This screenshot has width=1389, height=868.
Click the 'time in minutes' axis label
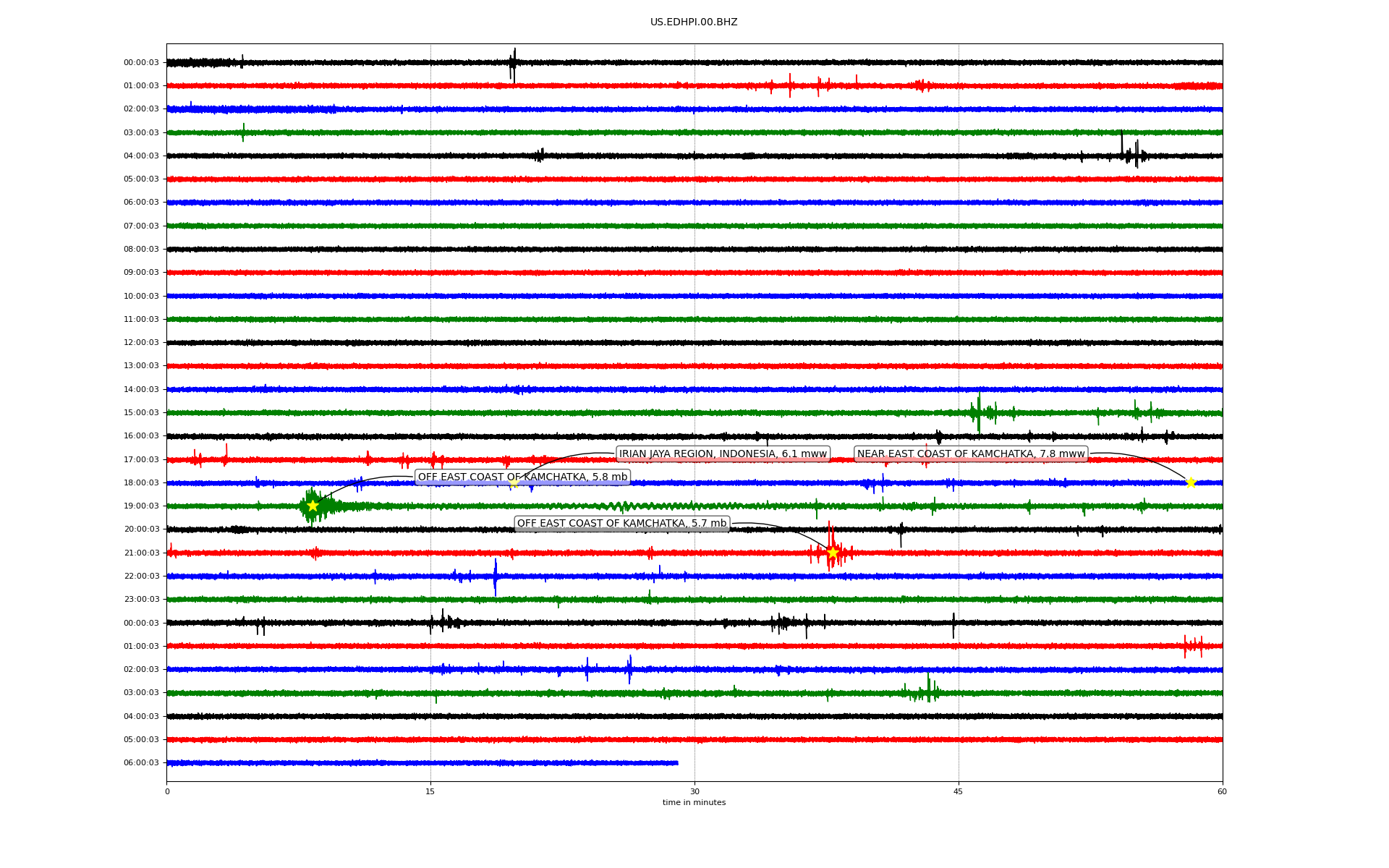(694, 803)
